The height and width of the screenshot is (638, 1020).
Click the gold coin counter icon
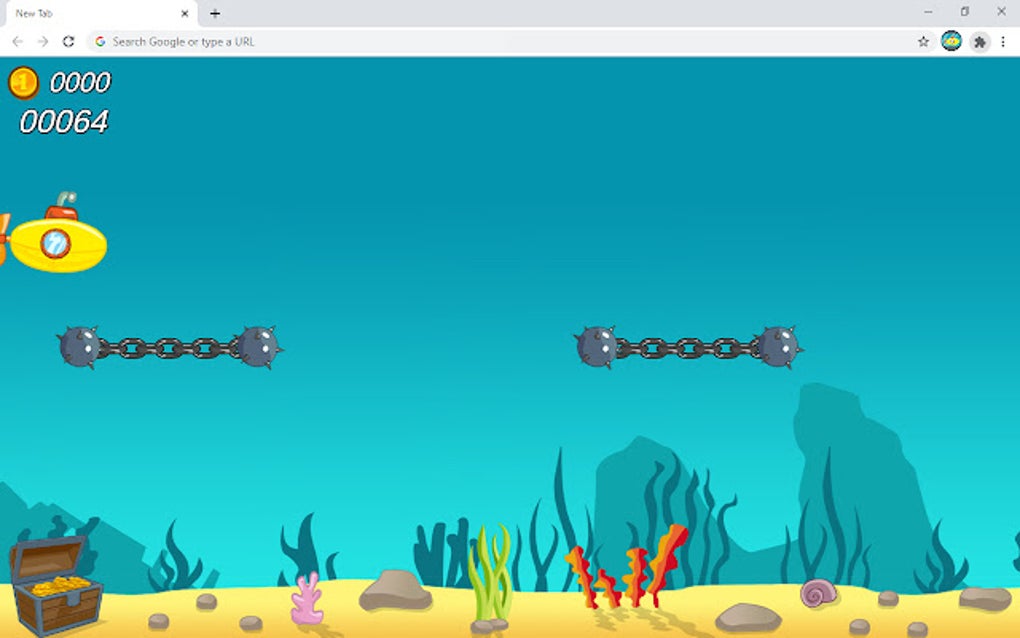click(22, 85)
